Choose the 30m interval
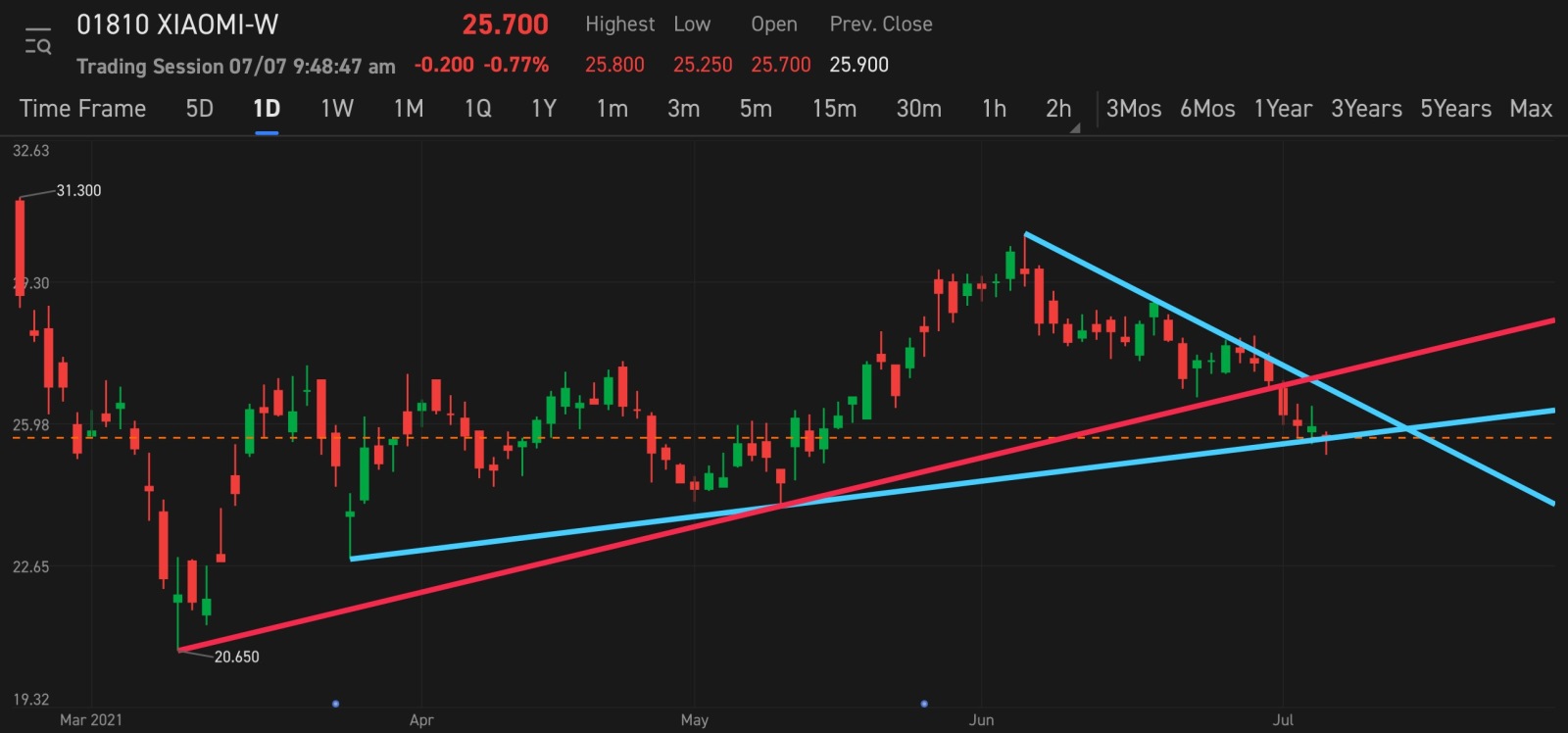 coord(919,109)
